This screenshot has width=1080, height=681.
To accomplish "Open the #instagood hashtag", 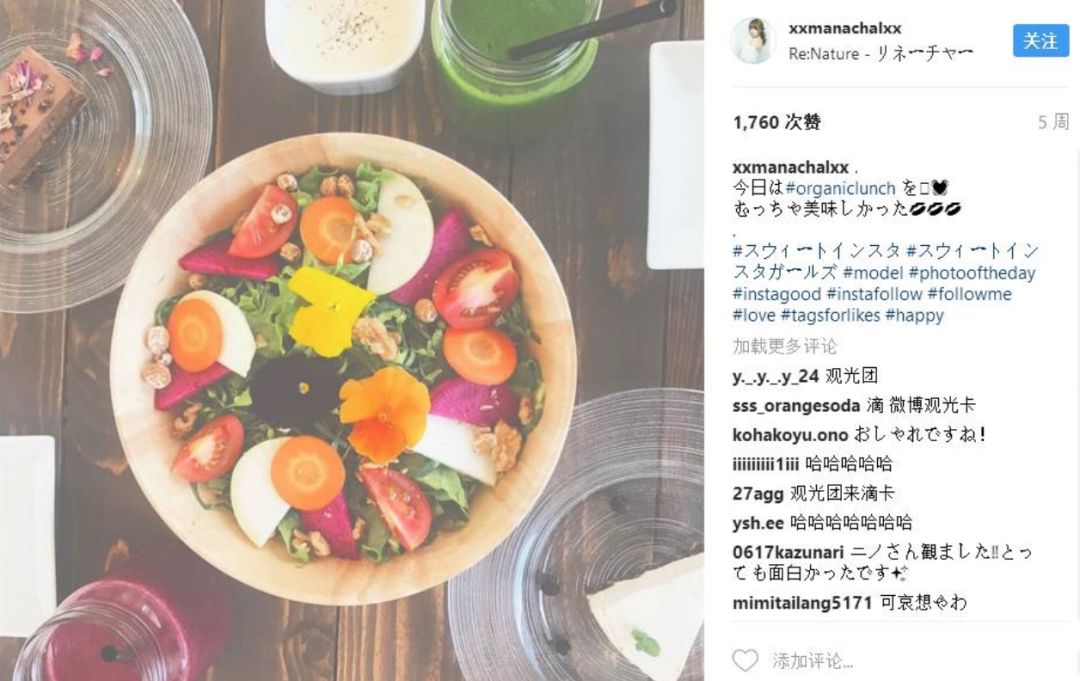I will pos(777,294).
